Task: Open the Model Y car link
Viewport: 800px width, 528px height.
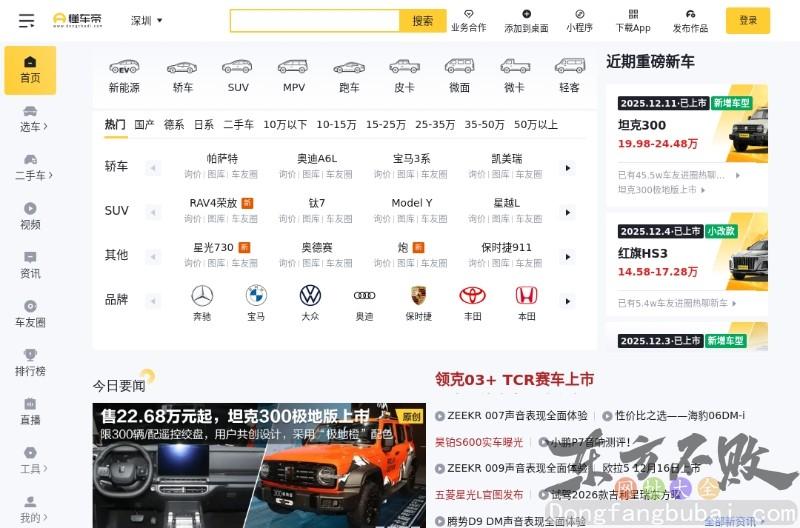Action: tap(412, 203)
